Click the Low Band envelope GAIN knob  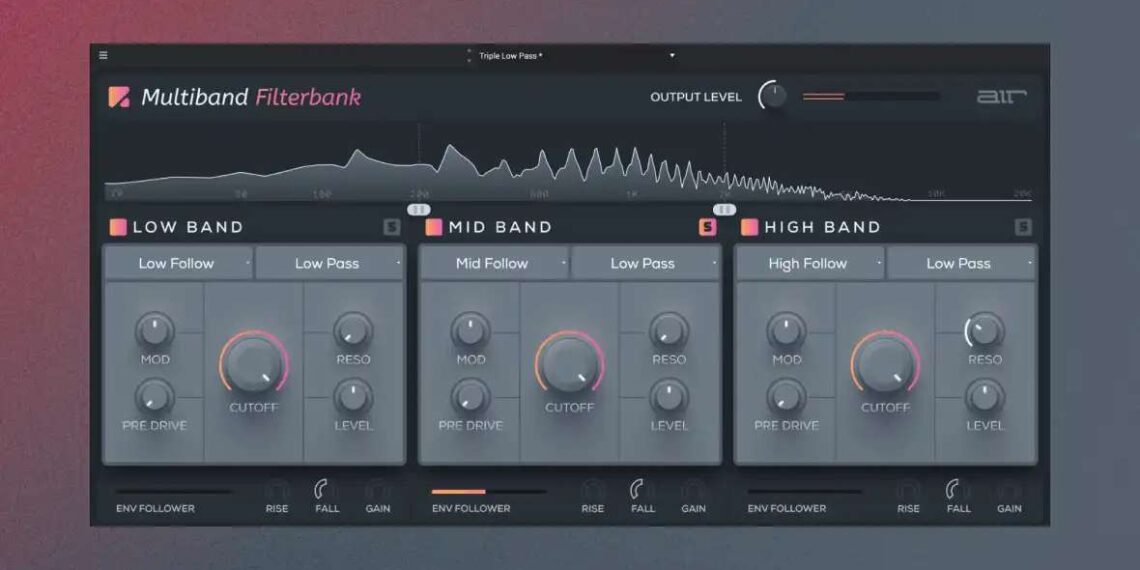click(378, 490)
